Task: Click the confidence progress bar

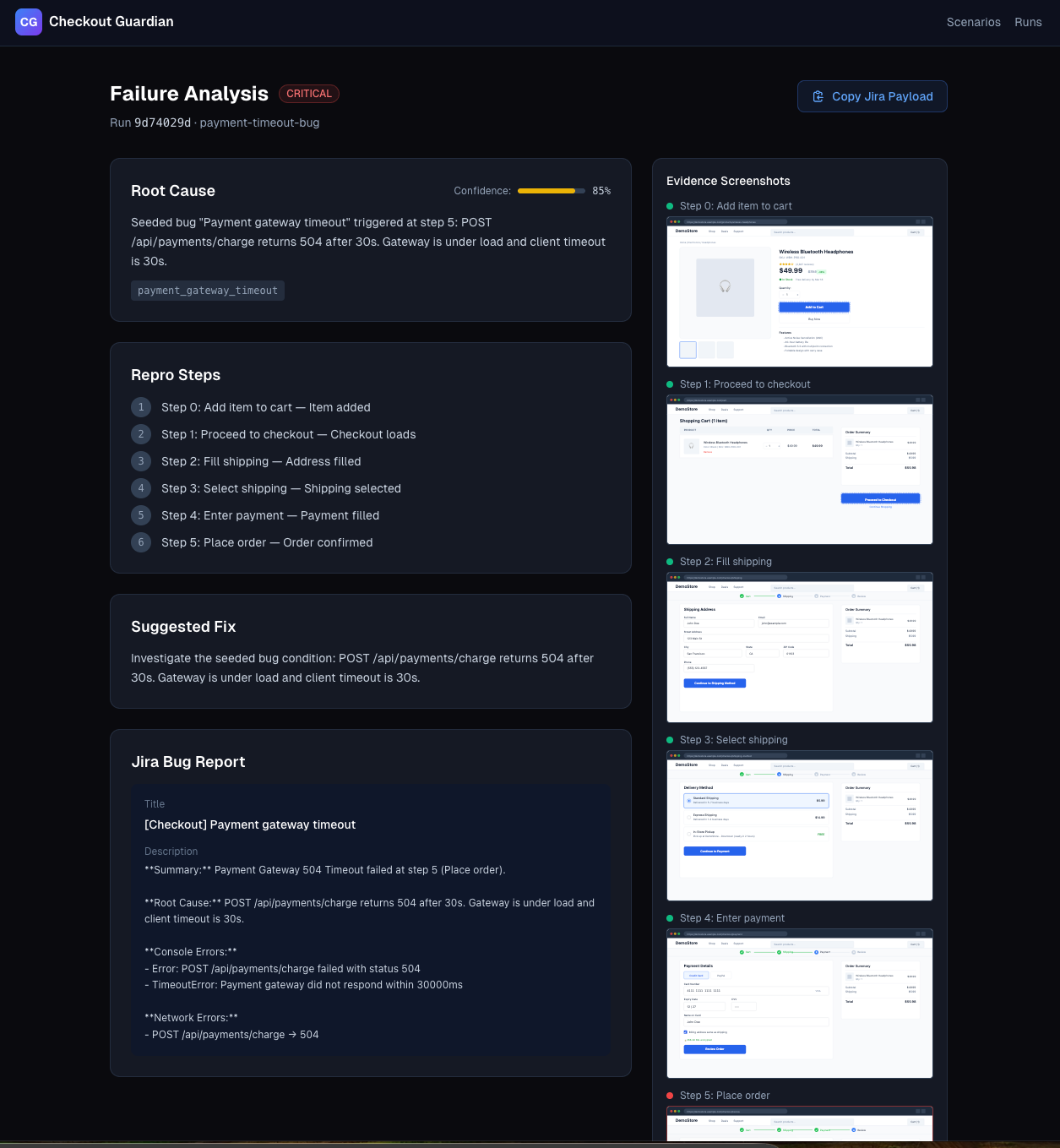Action: point(552,191)
